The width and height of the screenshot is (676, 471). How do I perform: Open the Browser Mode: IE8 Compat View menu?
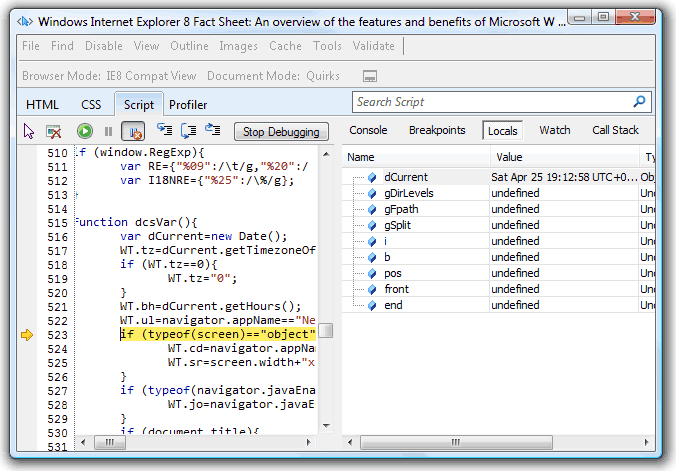(x=109, y=76)
